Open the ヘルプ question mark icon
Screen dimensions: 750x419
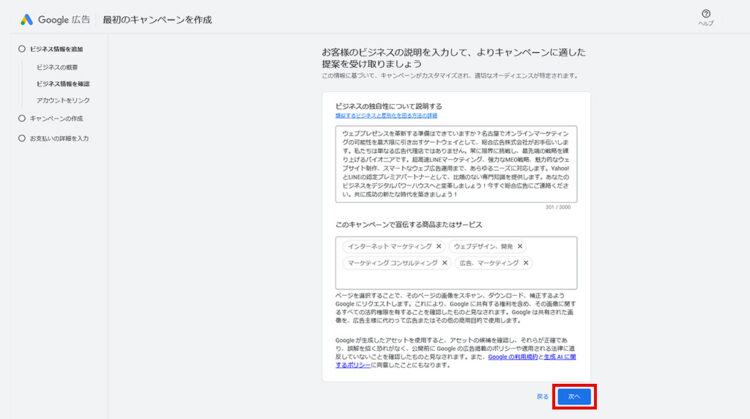click(705, 14)
